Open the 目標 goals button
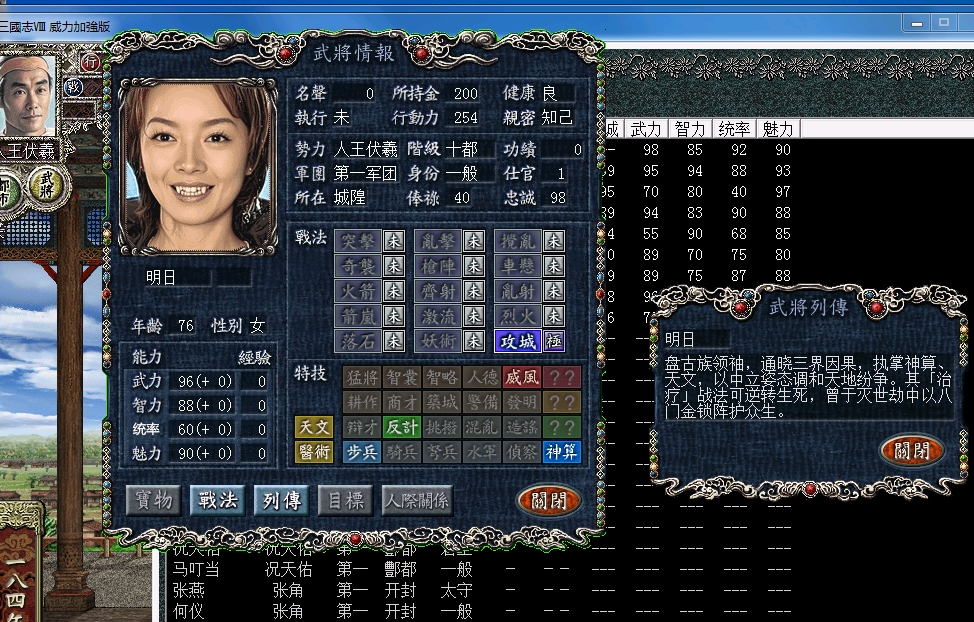 click(345, 500)
